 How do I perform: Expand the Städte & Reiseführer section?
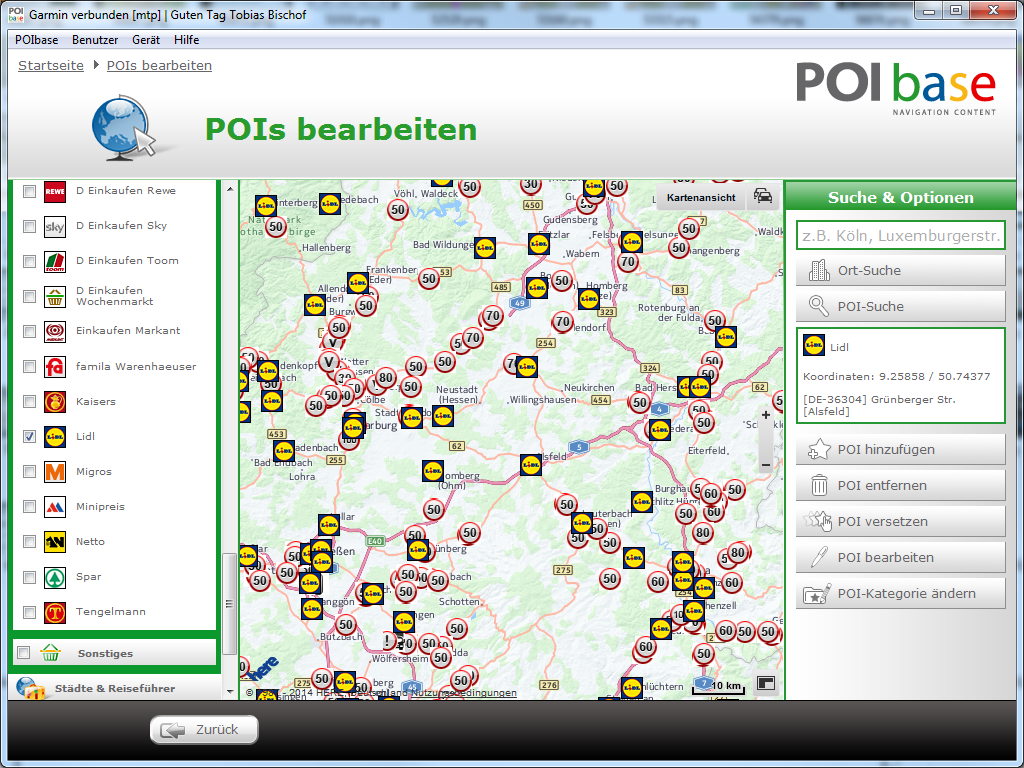tap(114, 688)
